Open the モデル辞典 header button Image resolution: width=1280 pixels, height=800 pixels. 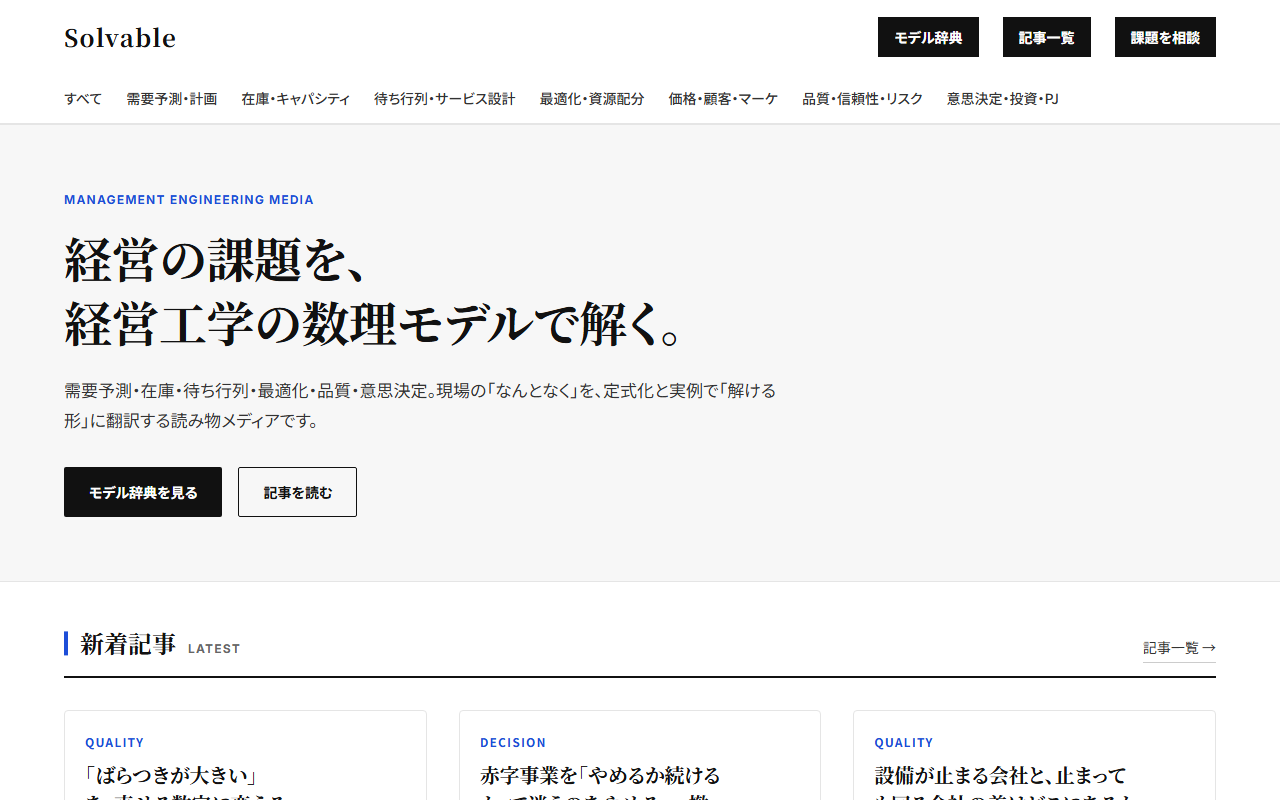point(928,37)
